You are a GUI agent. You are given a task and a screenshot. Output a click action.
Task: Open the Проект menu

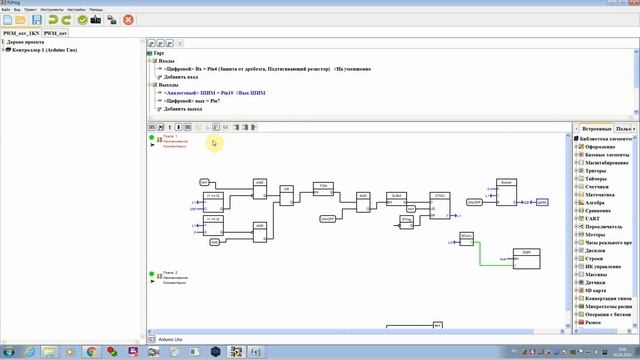click(30, 9)
